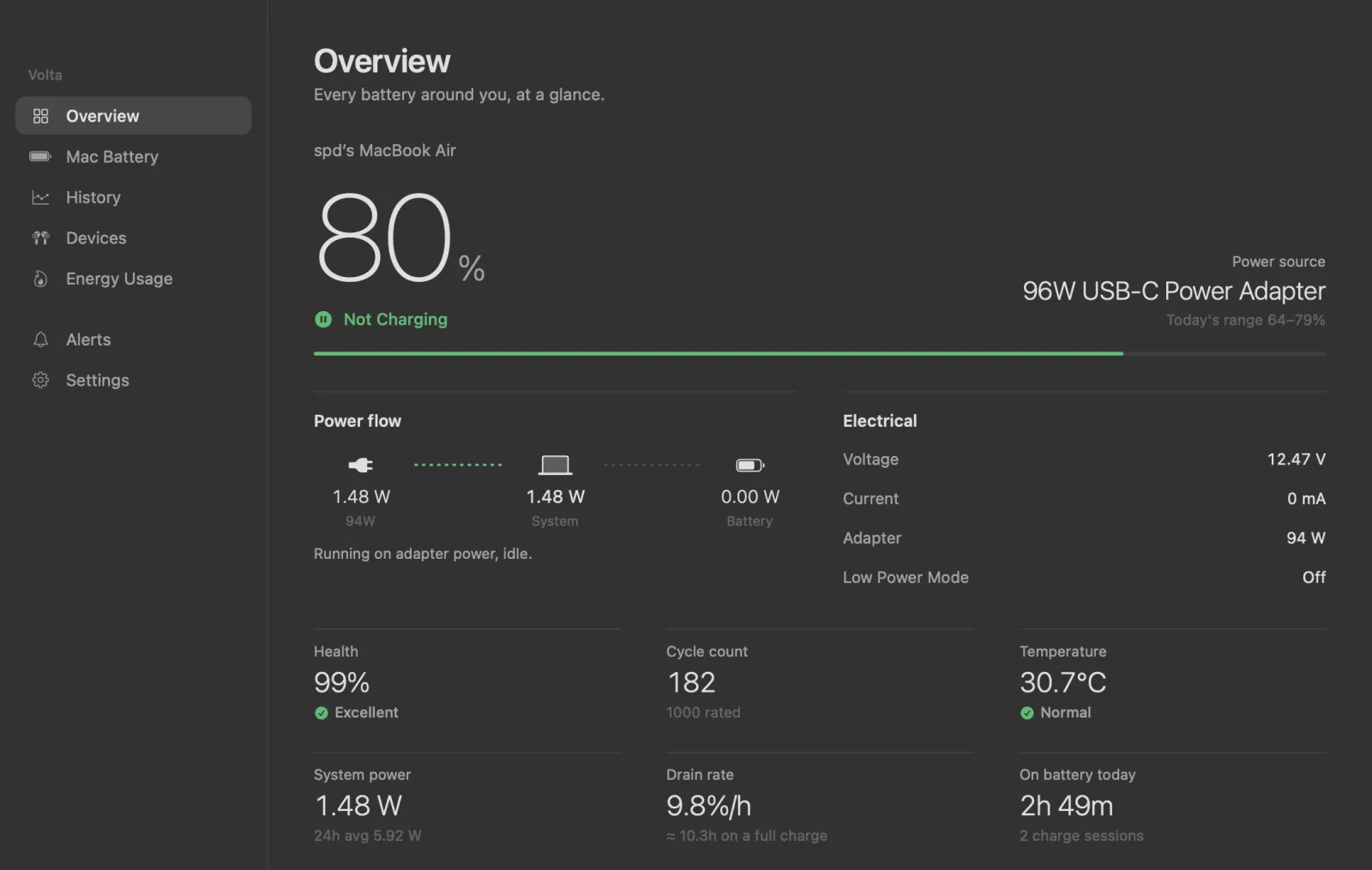1372x870 pixels.
Task: Click the 0.00 W Battery flow value
Action: click(x=750, y=497)
